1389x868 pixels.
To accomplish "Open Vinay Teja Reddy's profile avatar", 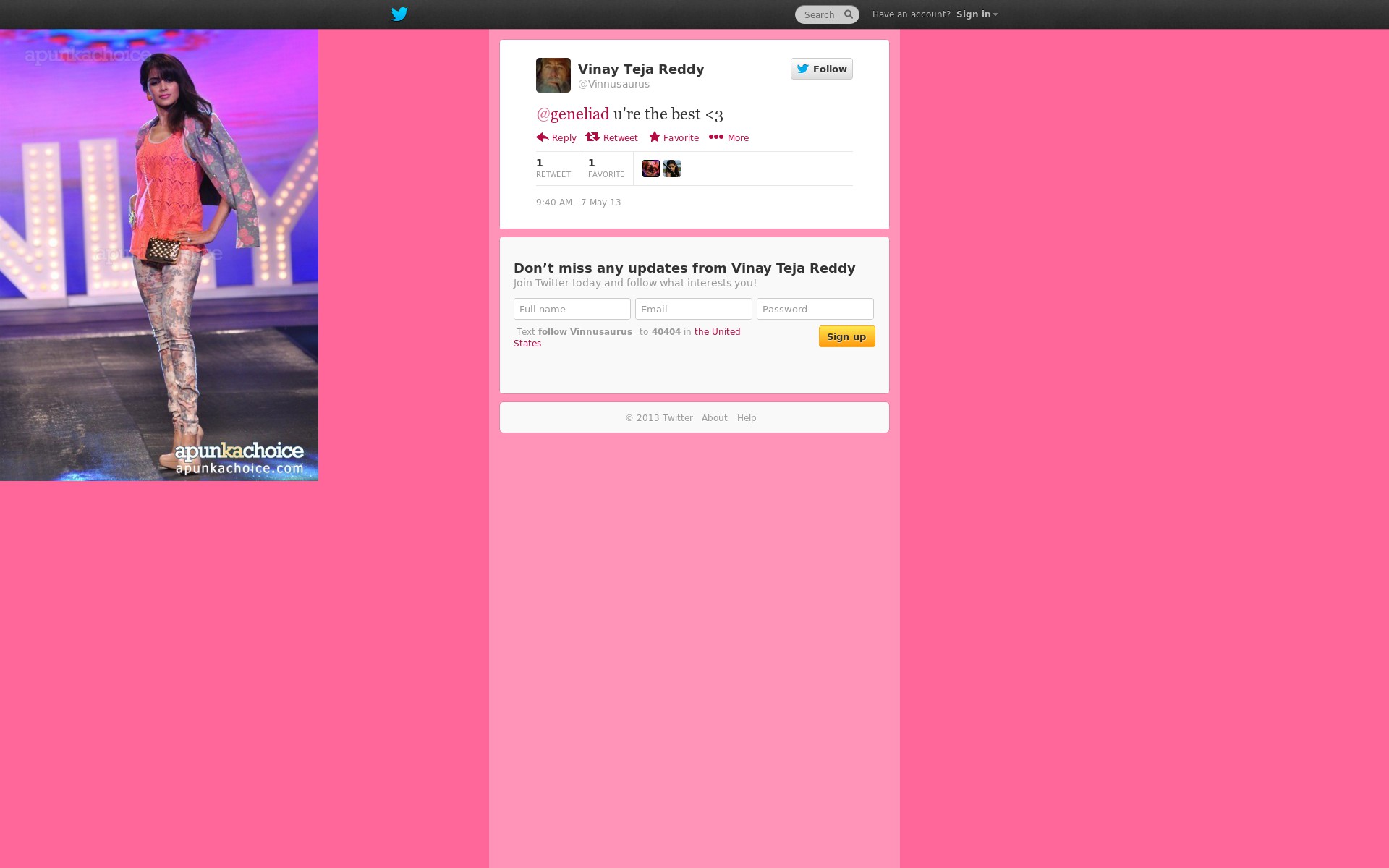I will tap(553, 75).
